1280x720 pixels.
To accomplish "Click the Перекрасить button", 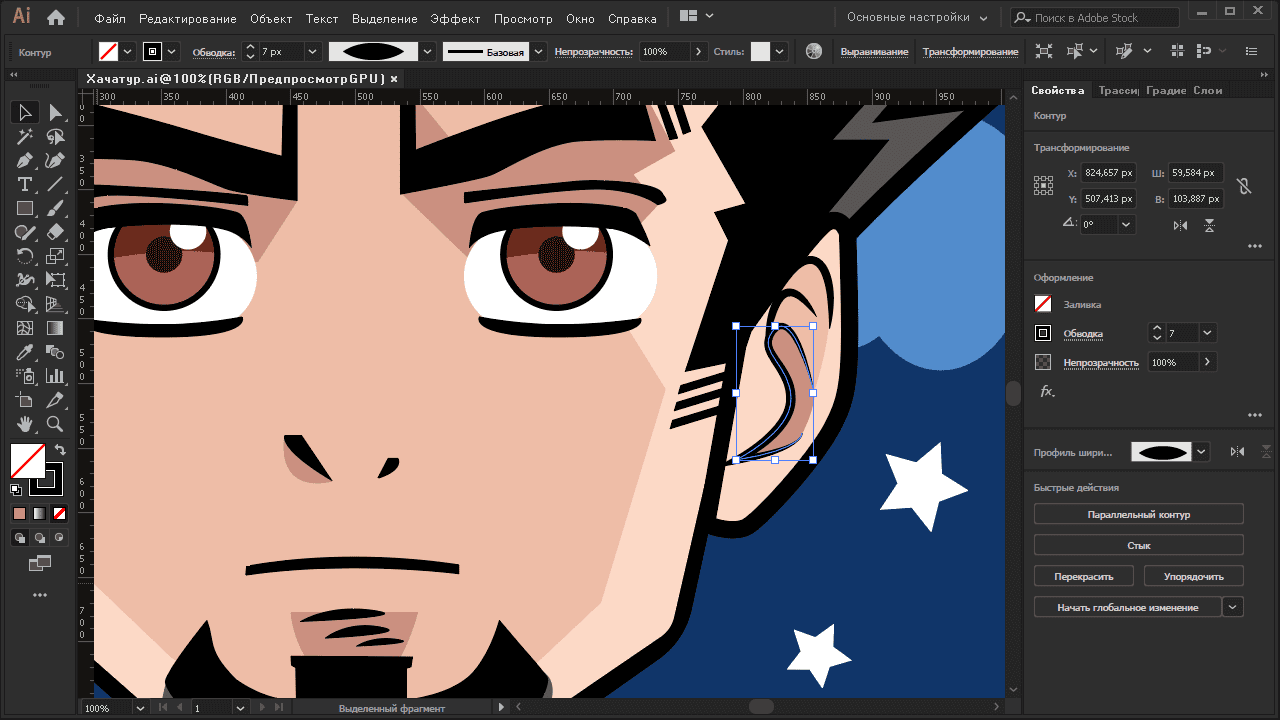I will [x=1084, y=576].
